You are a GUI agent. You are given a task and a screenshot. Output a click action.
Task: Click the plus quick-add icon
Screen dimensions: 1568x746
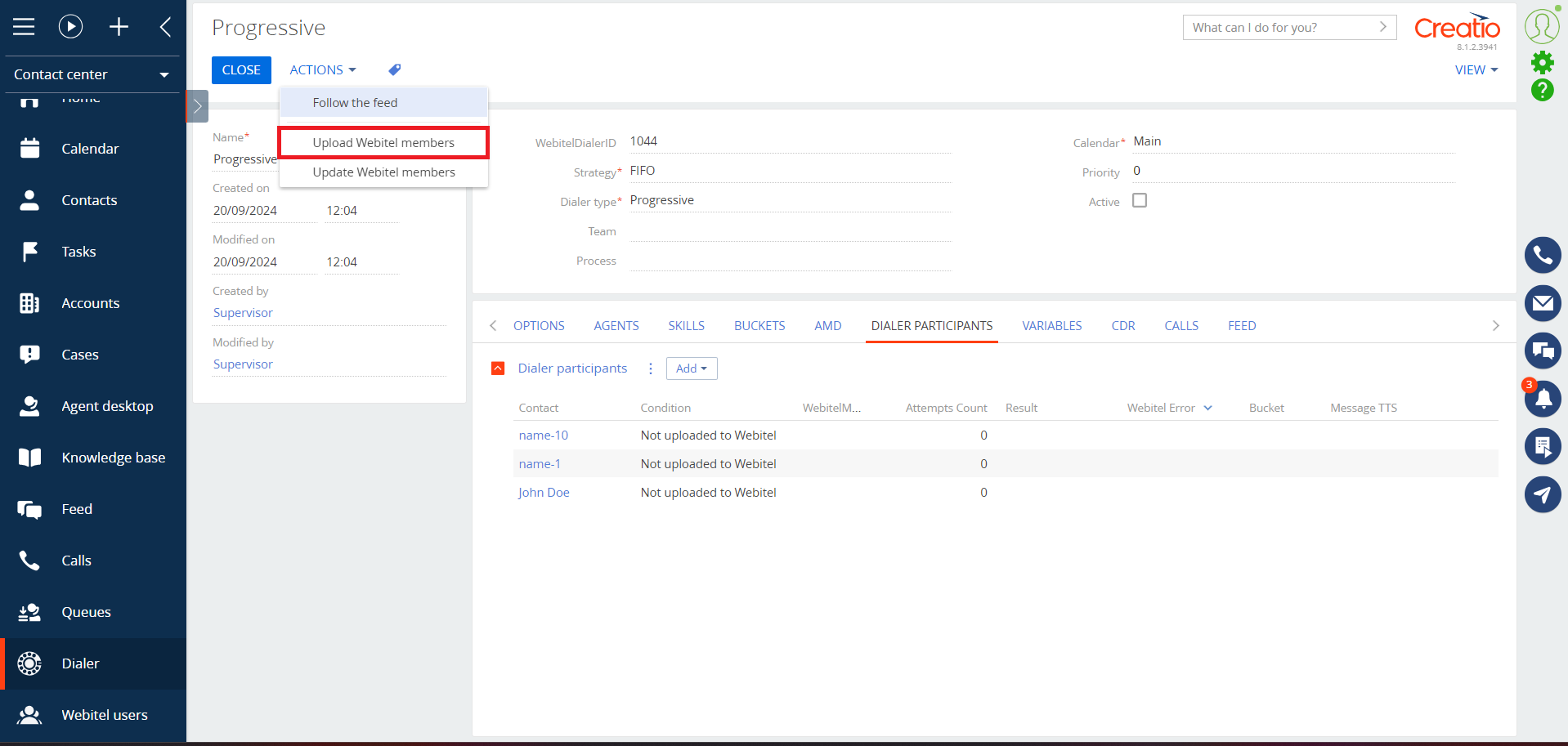click(x=119, y=27)
